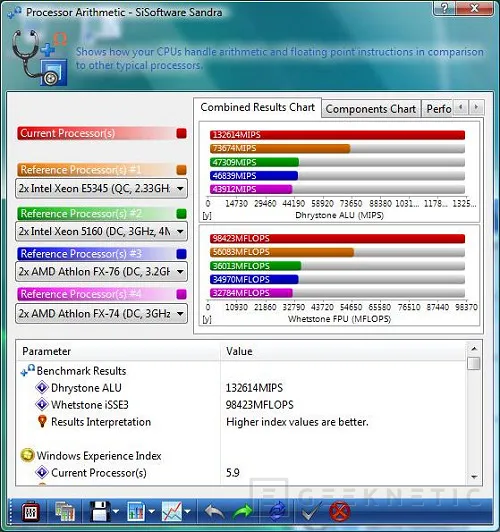Click the title bar application icon
This screenshot has height=532, width=500.
point(15,12)
